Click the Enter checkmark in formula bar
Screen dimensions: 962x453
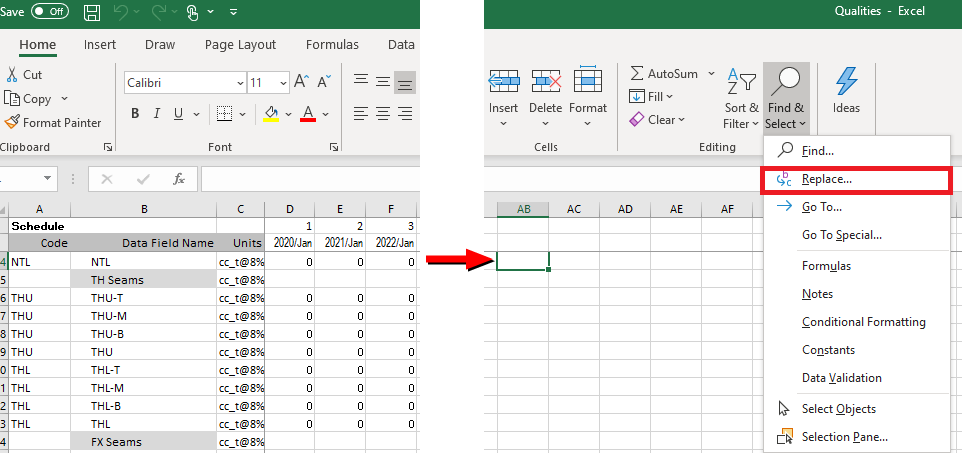click(144, 179)
